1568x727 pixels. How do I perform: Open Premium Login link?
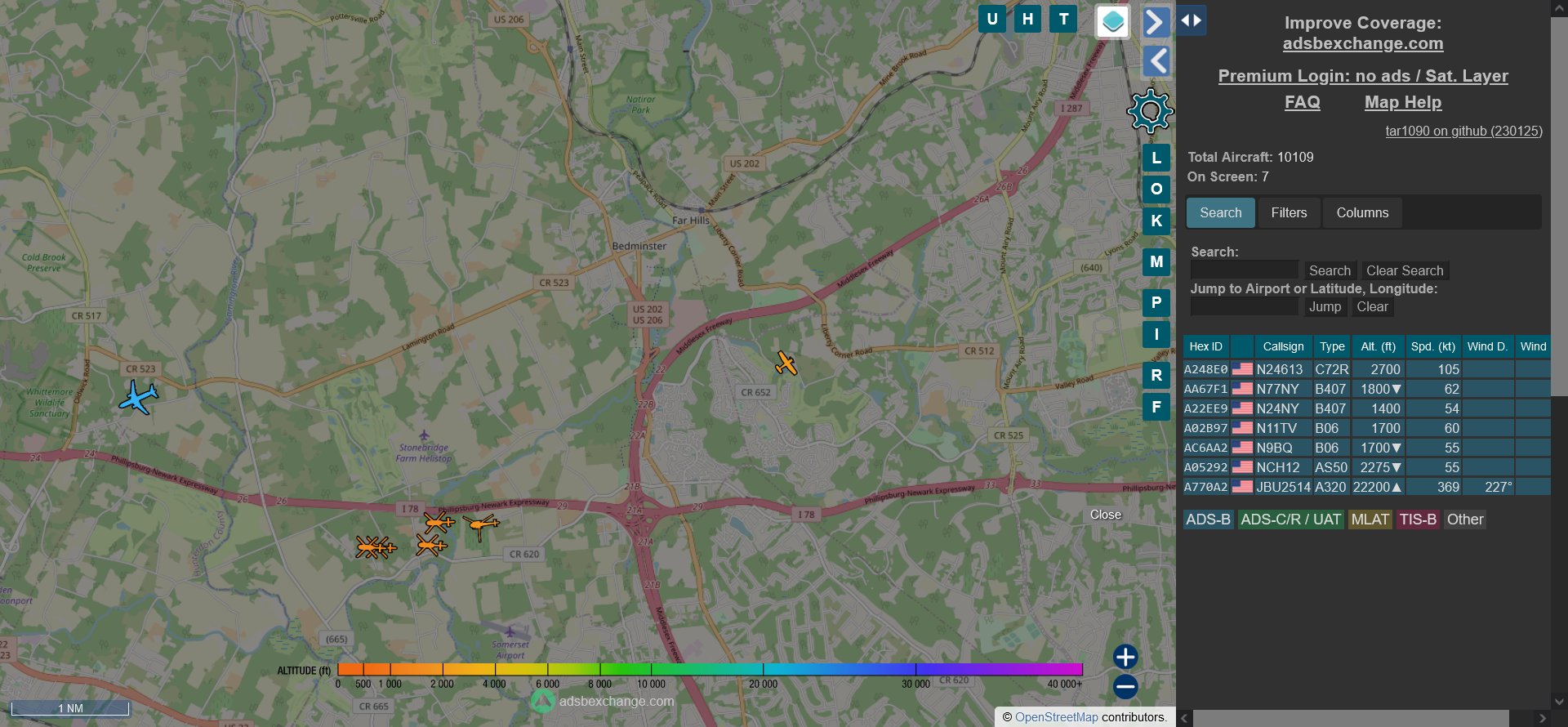click(x=1363, y=76)
